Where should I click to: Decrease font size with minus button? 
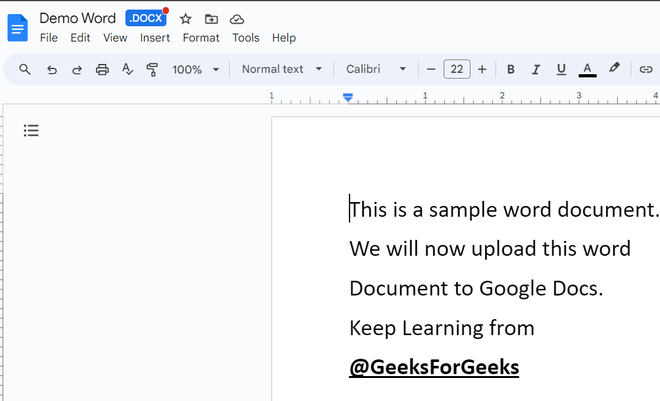click(431, 69)
